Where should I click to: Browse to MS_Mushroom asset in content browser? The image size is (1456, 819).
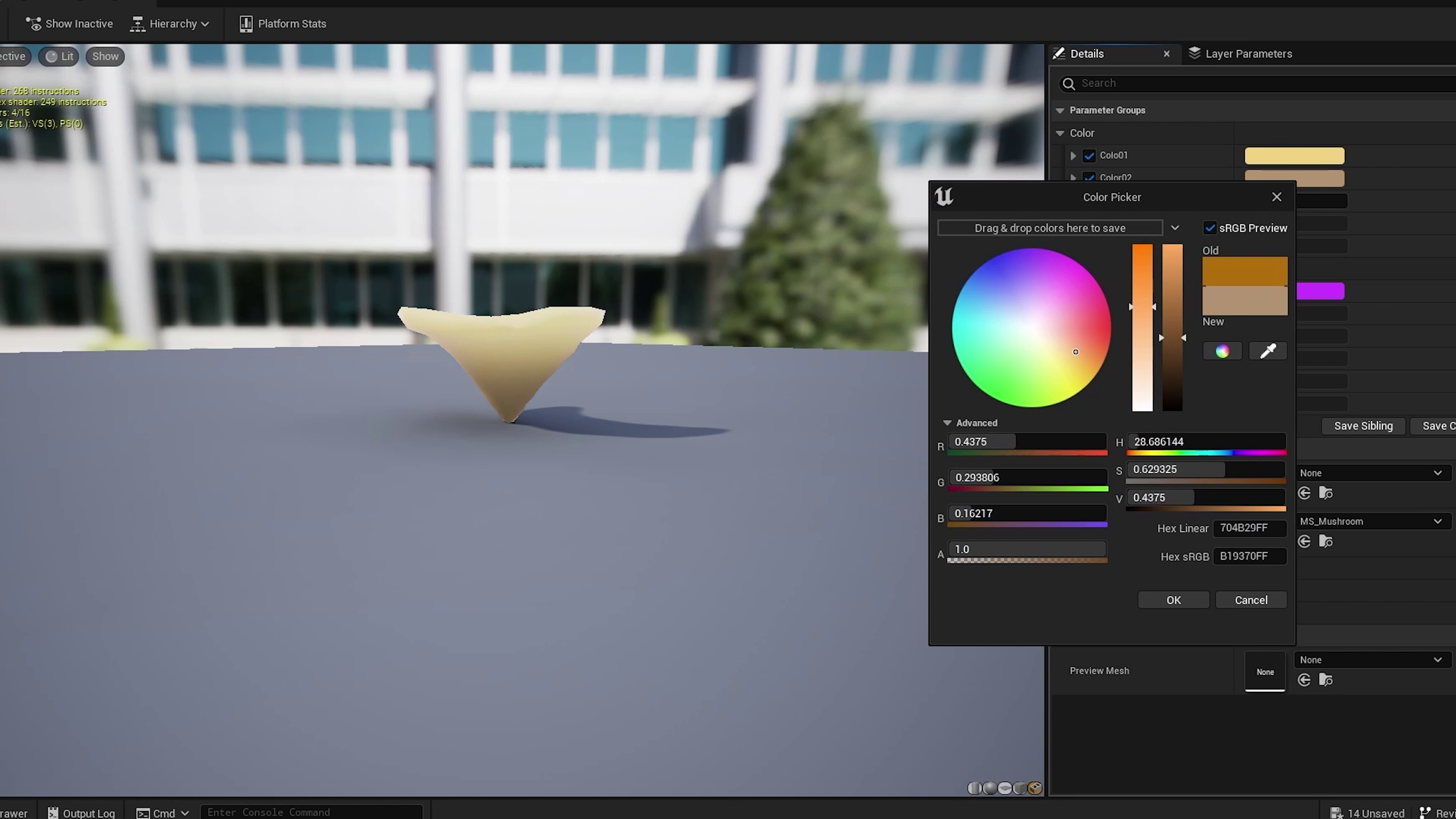coord(1326,541)
